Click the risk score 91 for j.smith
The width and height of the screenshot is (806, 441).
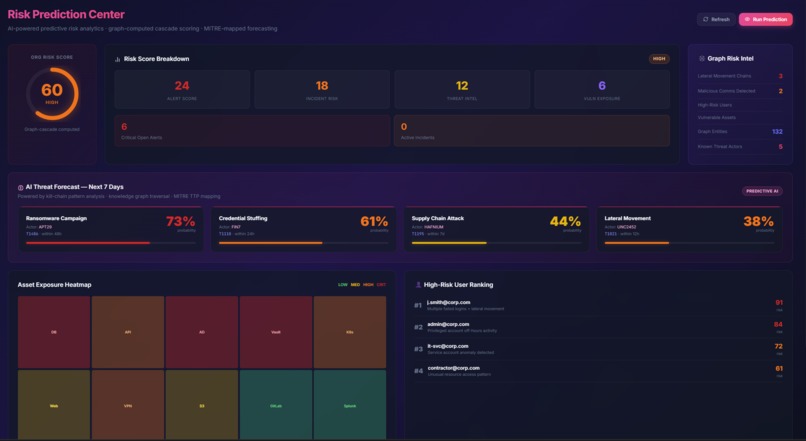(x=779, y=303)
